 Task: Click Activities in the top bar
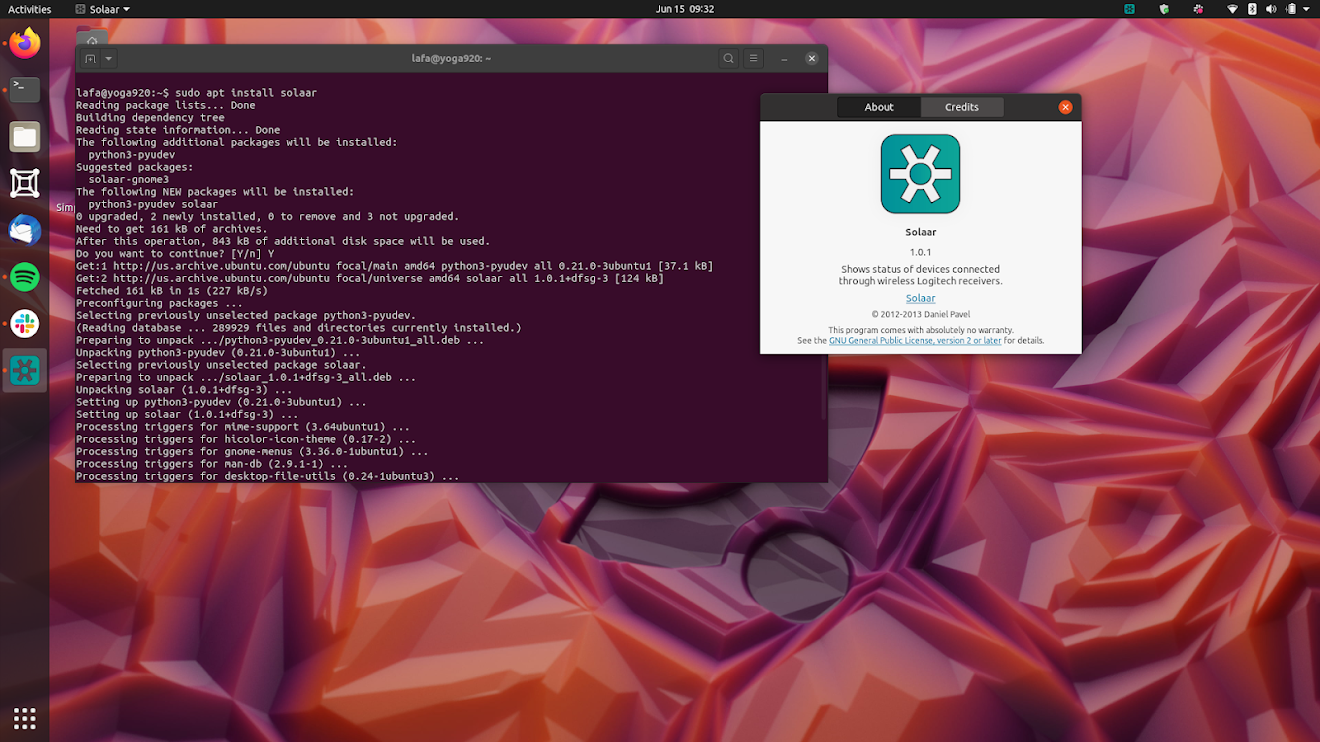click(29, 9)
